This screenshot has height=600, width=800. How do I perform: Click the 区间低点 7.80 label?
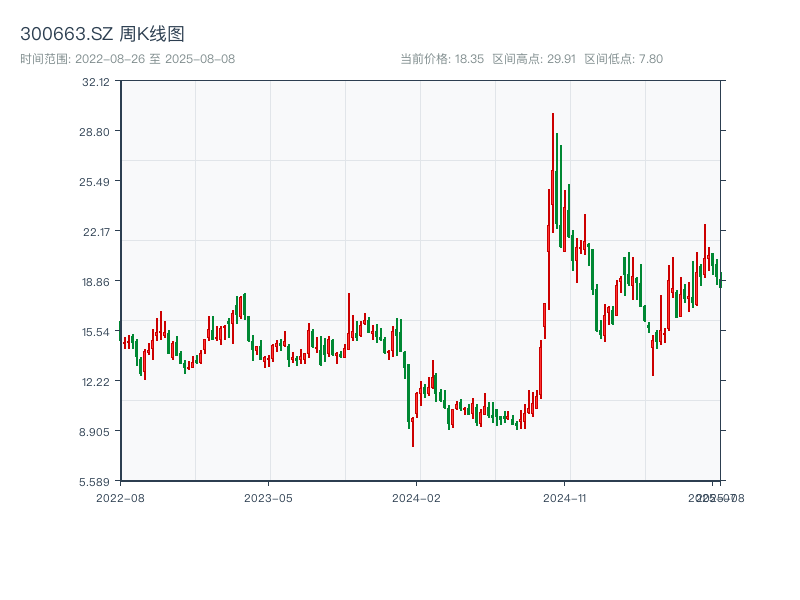point(623,59)
